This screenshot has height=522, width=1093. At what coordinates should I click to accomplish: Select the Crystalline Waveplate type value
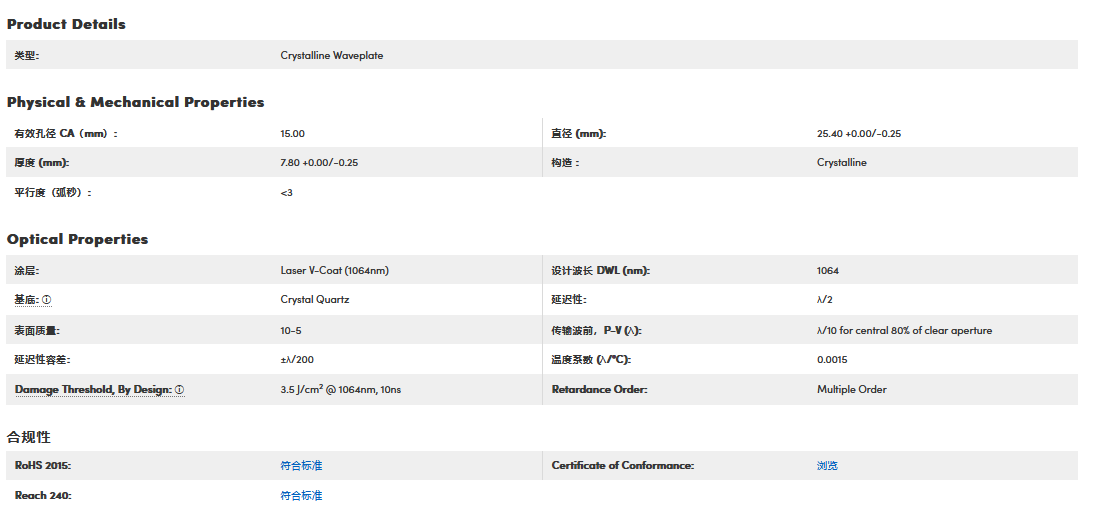tap(331, 56)
